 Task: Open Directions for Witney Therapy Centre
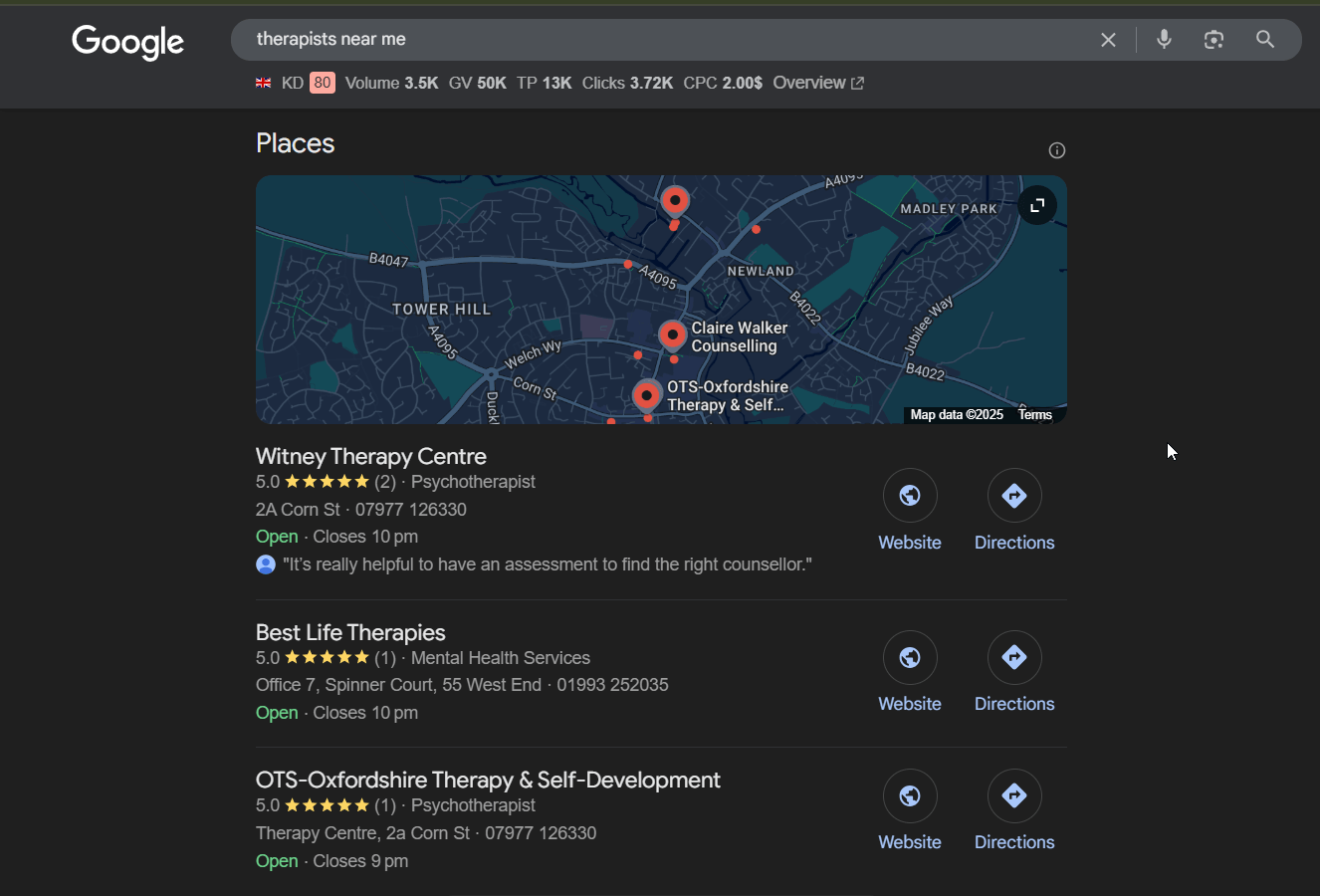pos(1013,495)
